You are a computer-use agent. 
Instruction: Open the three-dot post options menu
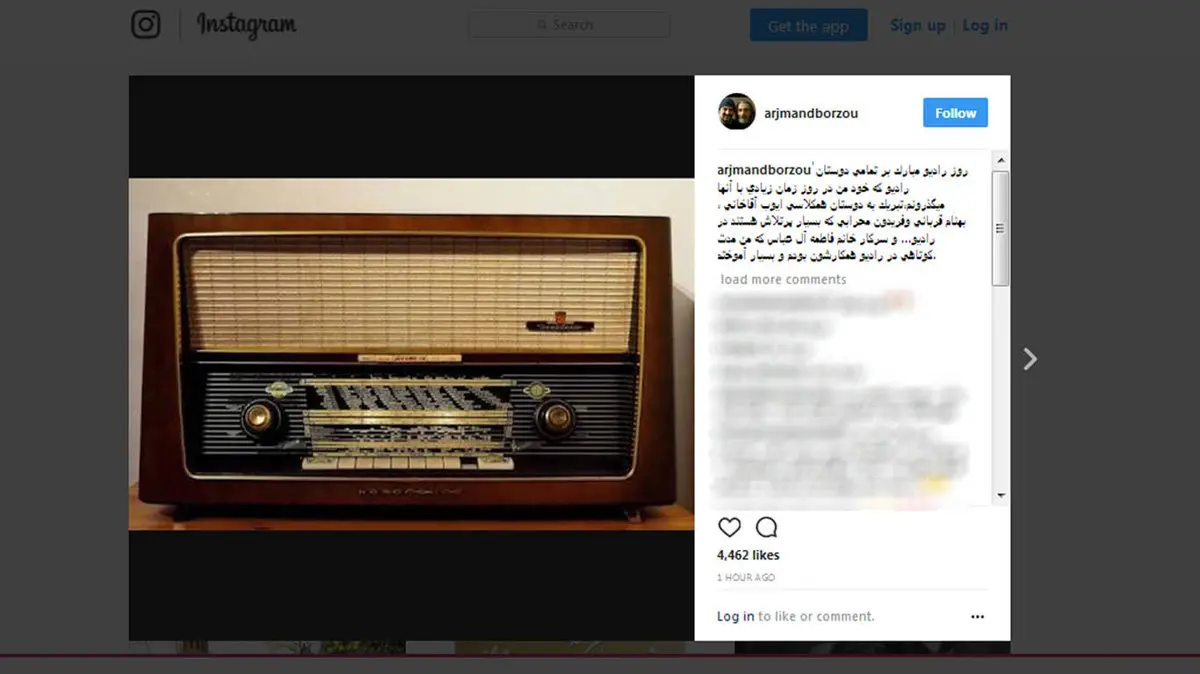(978, 617)
